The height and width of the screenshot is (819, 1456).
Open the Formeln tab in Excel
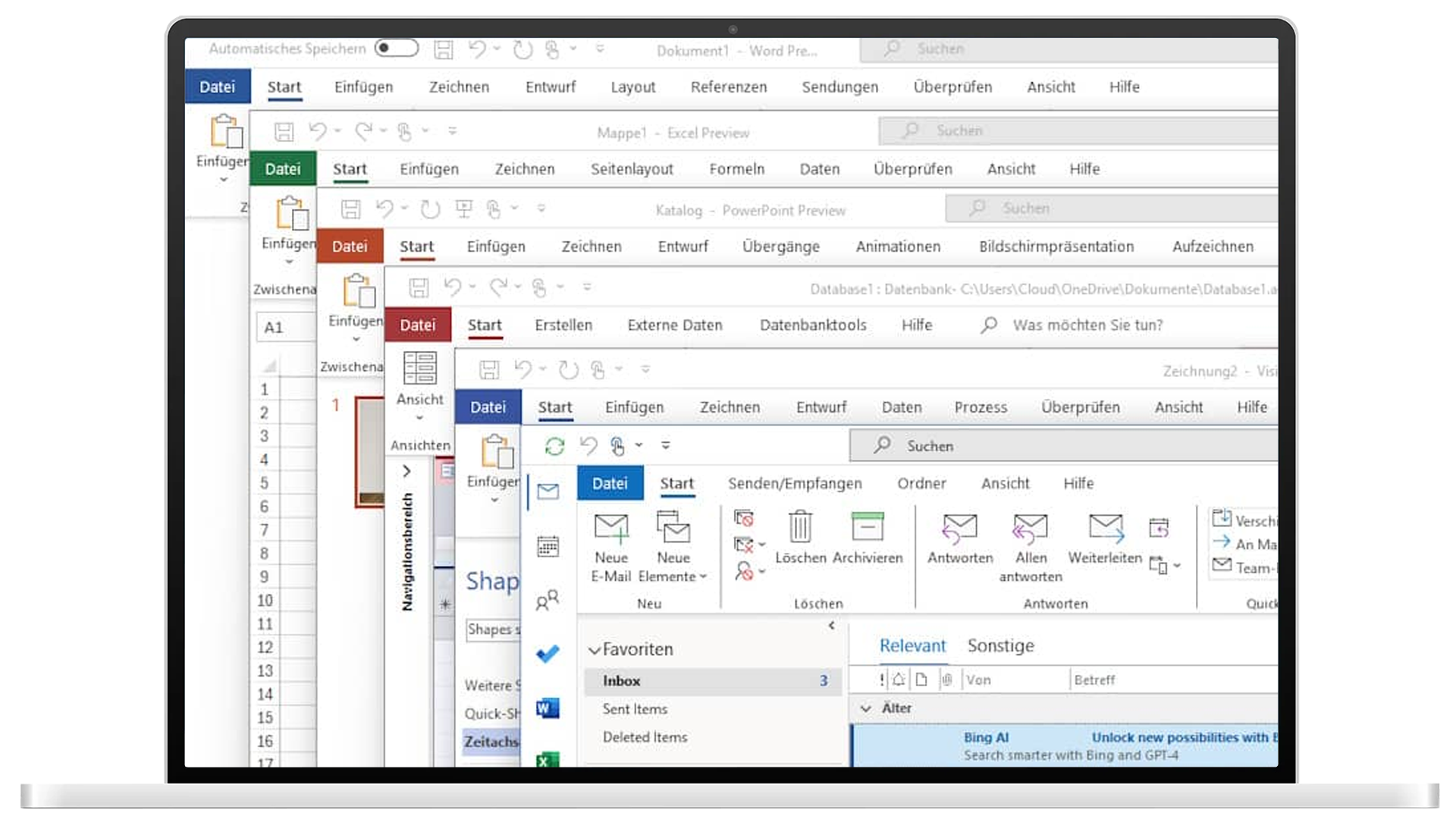click(x=736, y=168)
